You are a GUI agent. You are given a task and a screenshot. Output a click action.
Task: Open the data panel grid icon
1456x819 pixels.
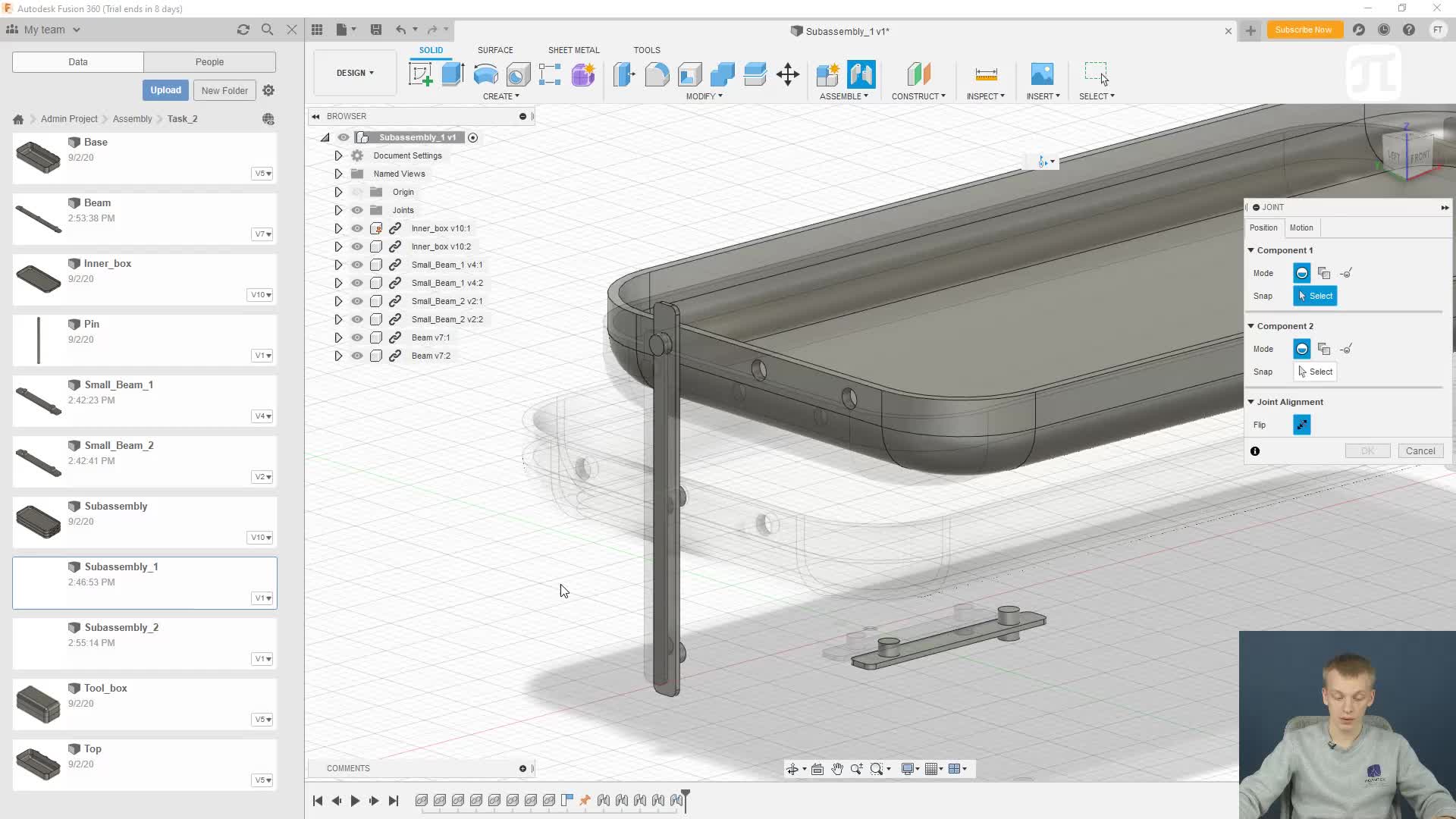point(317,30)
